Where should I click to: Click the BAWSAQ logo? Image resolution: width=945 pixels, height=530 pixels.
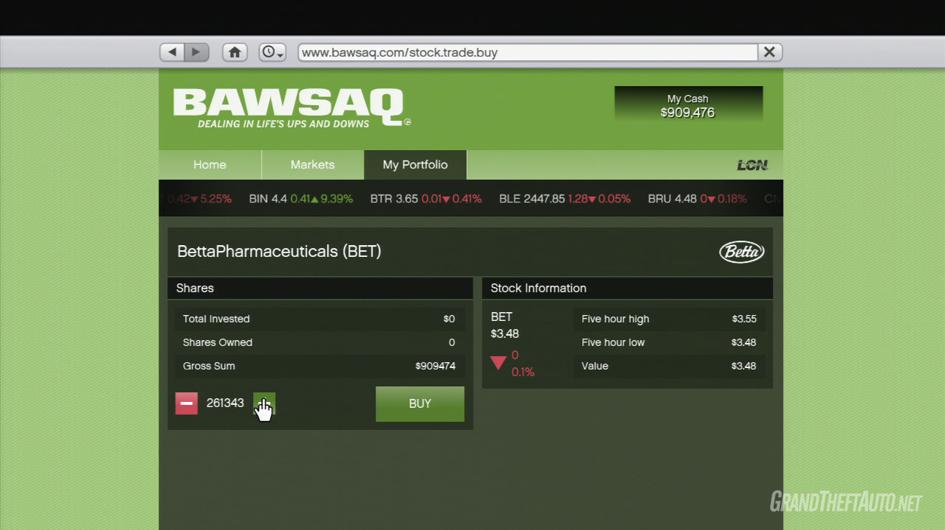[292, 109]
